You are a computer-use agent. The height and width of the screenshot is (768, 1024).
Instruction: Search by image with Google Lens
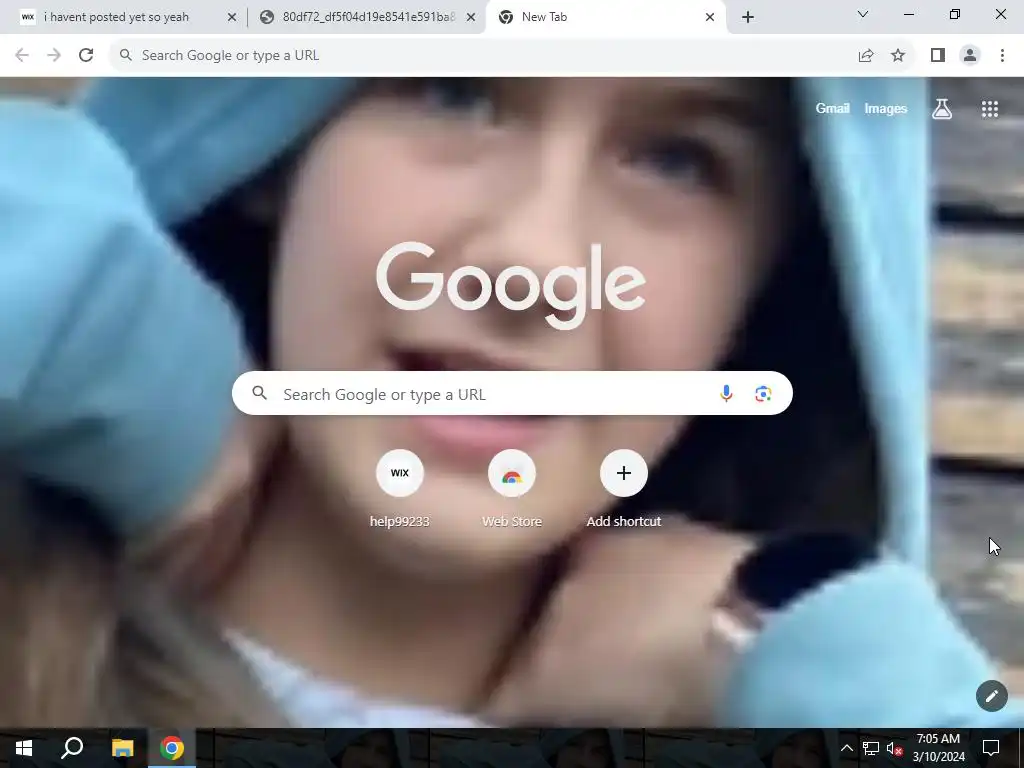[763, 394]
